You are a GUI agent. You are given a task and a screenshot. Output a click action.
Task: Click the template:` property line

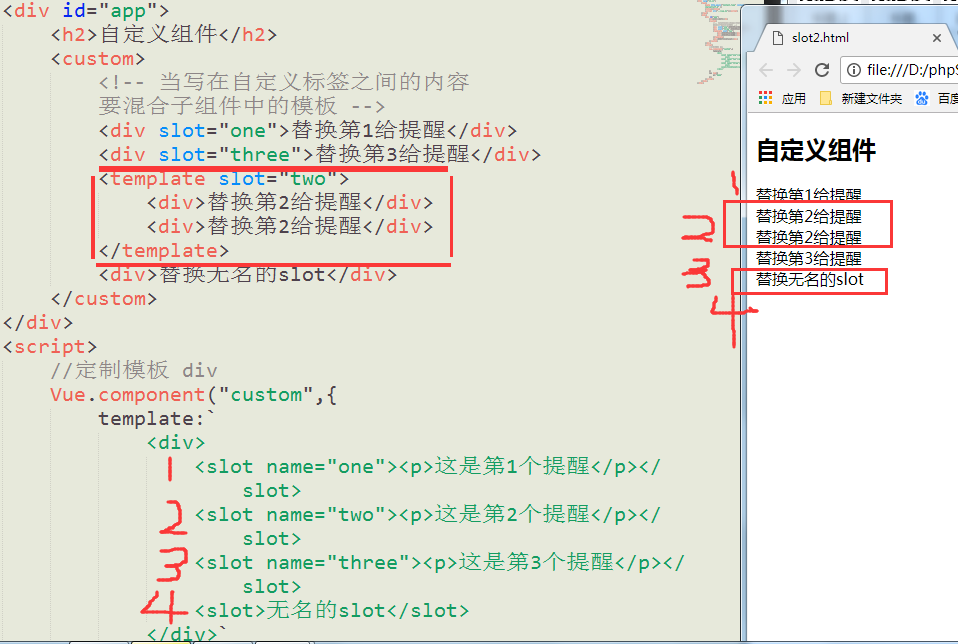(157, 419)
